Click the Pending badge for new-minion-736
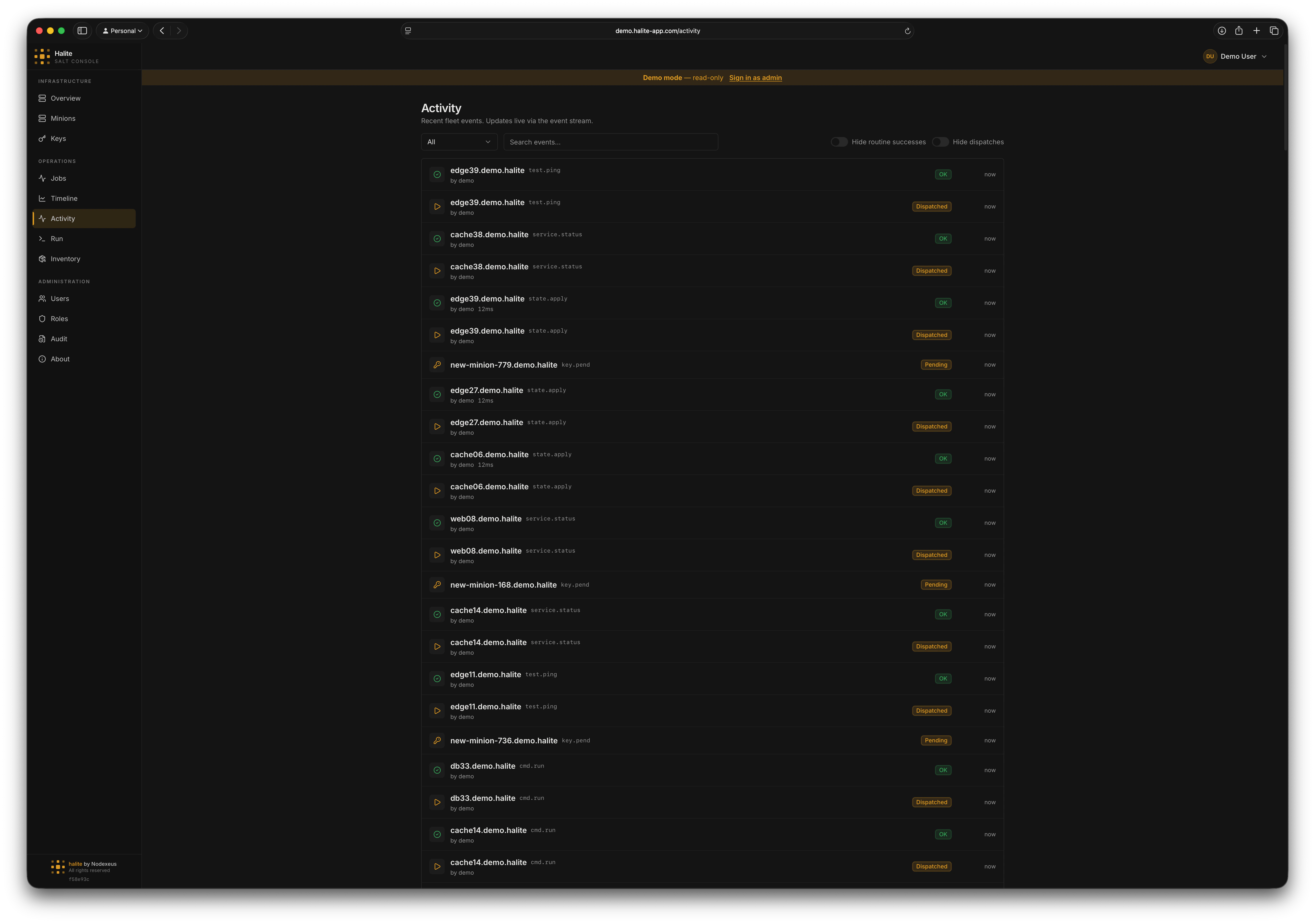The height and width of the screenshot is (924, 1315). tap(936, 740)
